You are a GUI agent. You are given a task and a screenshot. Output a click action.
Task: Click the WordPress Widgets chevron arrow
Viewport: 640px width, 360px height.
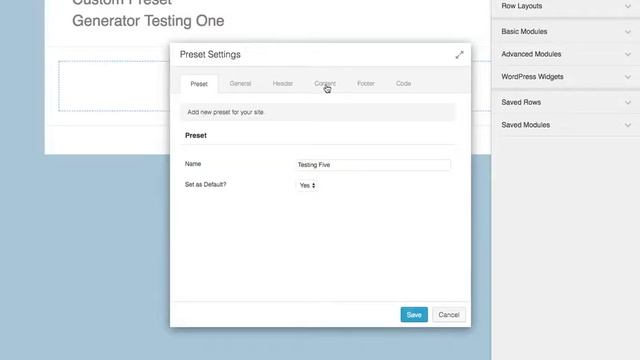628,77
